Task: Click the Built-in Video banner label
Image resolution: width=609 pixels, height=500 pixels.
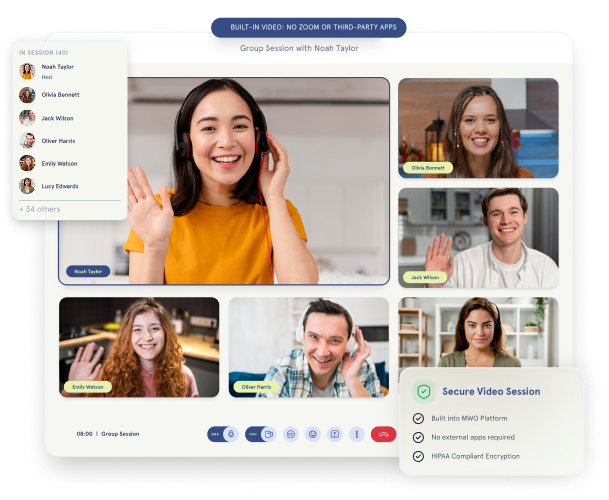Action: click(309, 27)
